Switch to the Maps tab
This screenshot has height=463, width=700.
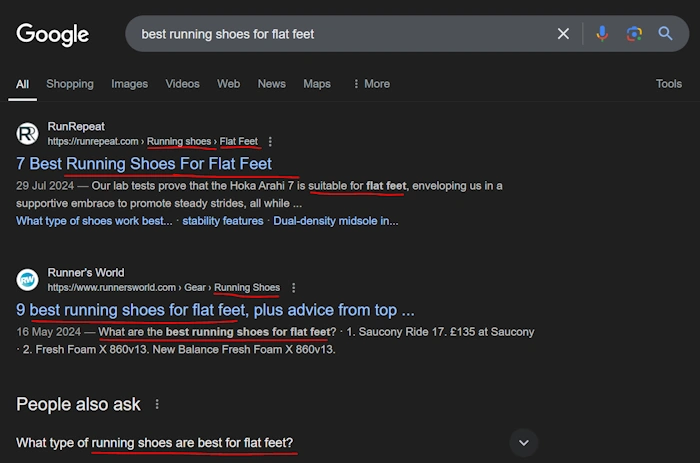click(317, 84)
